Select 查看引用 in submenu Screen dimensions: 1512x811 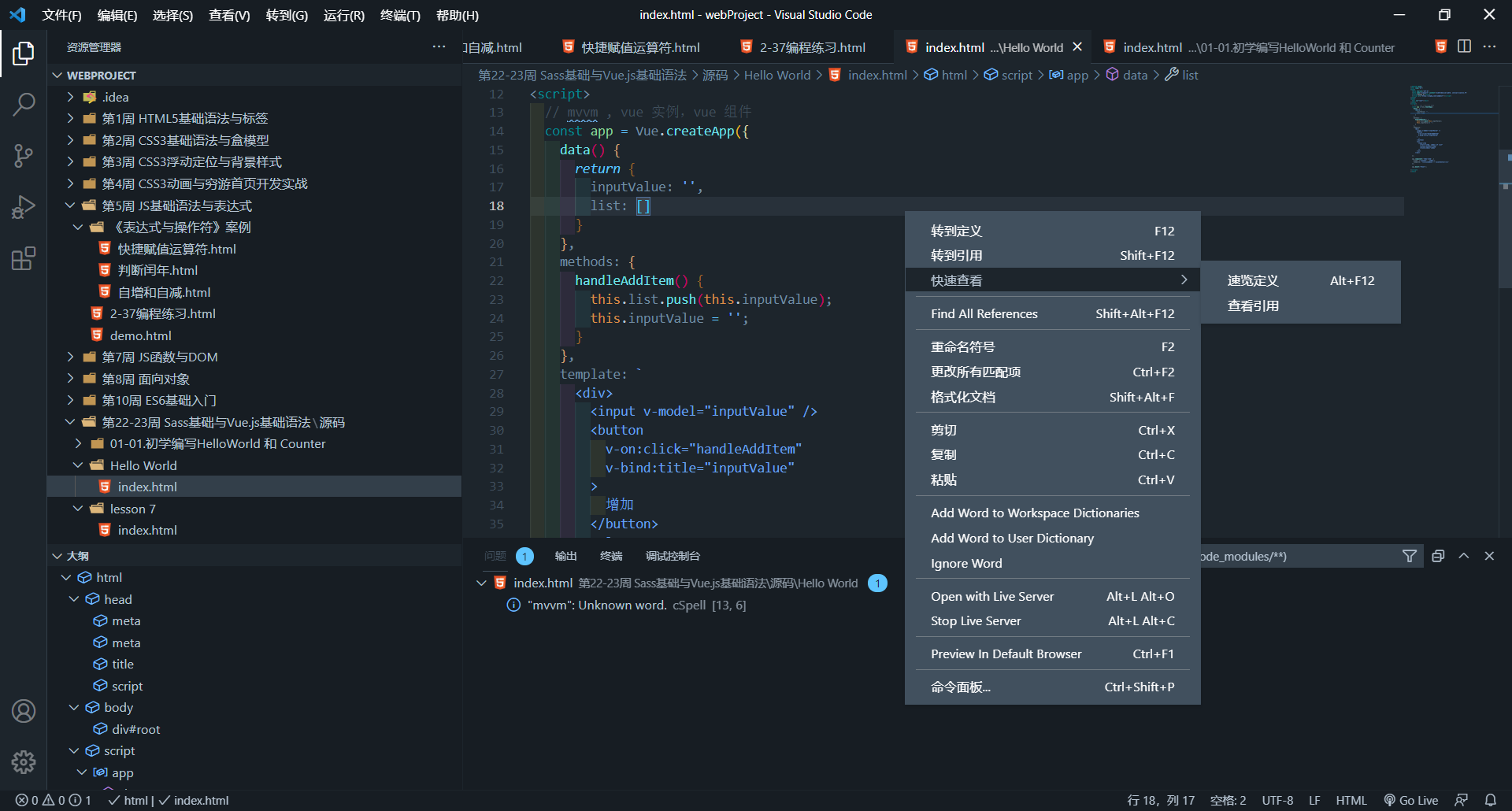click(x=1300, y=306)
